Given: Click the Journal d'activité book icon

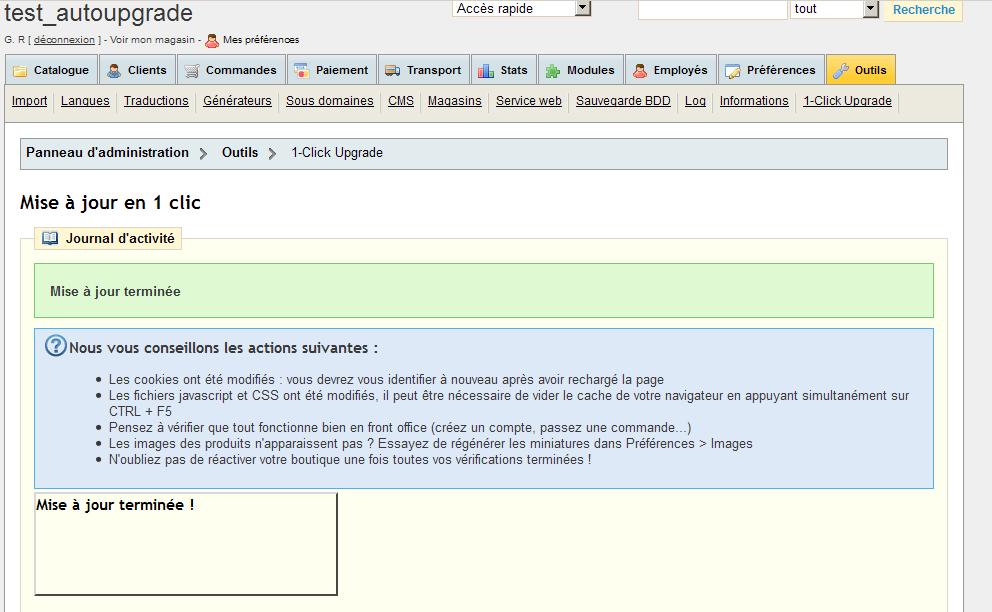Looking at the screenshot, I should (49, 239).
